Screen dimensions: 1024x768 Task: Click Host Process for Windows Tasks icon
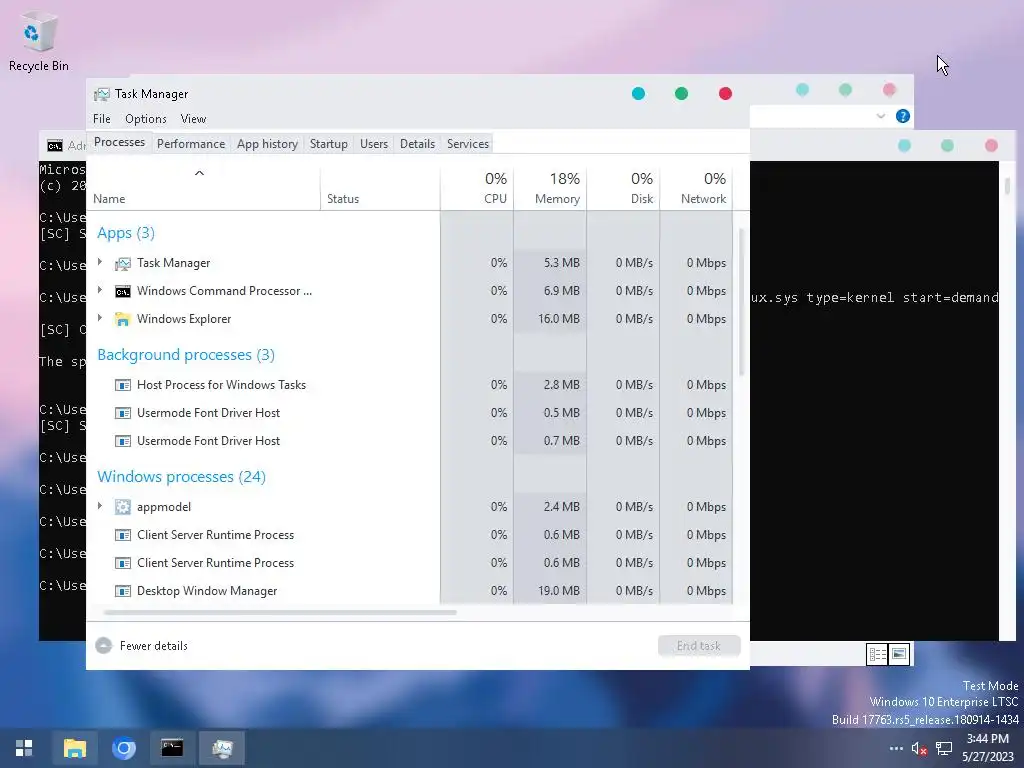123,385
